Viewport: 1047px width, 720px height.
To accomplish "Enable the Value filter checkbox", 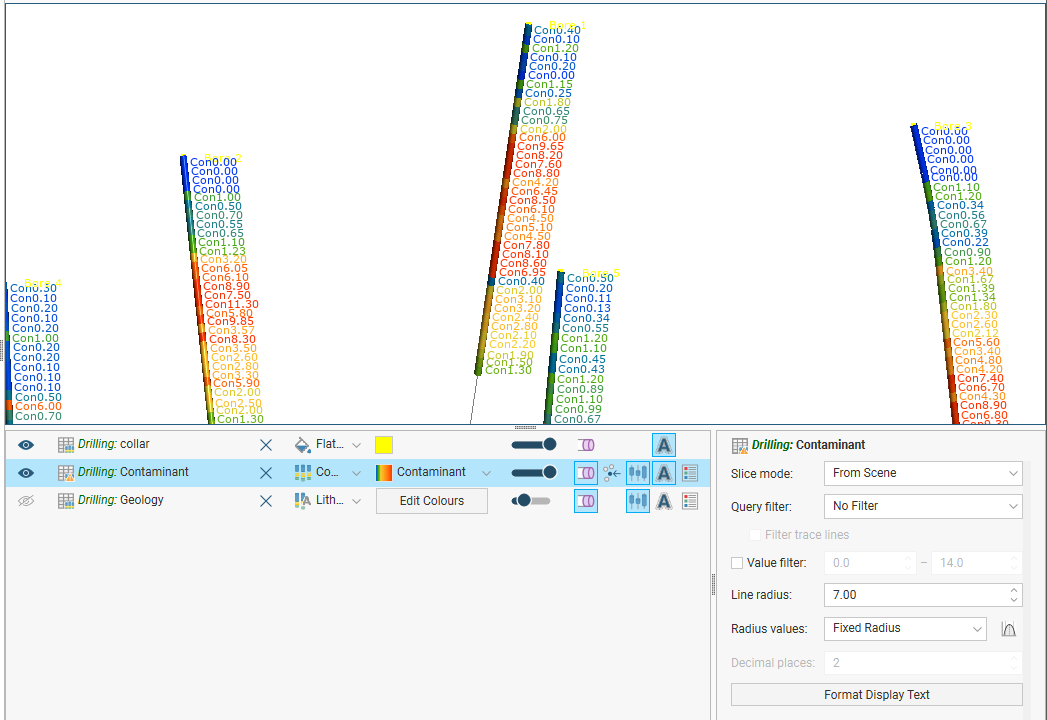I will (738, 563).
